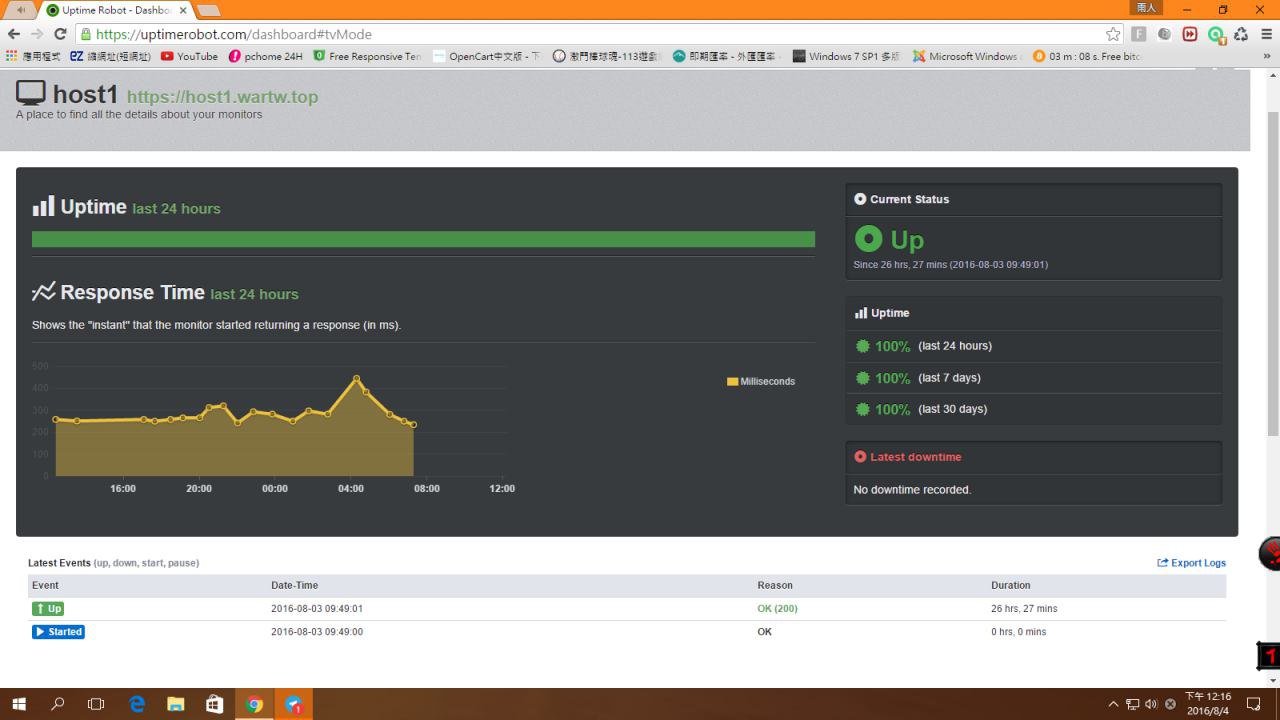The width and height of the screenshot is (1280, 720).
Task: Open the pchome 24H bookmark
Action: pyautogui.click(x=265, y=56)
